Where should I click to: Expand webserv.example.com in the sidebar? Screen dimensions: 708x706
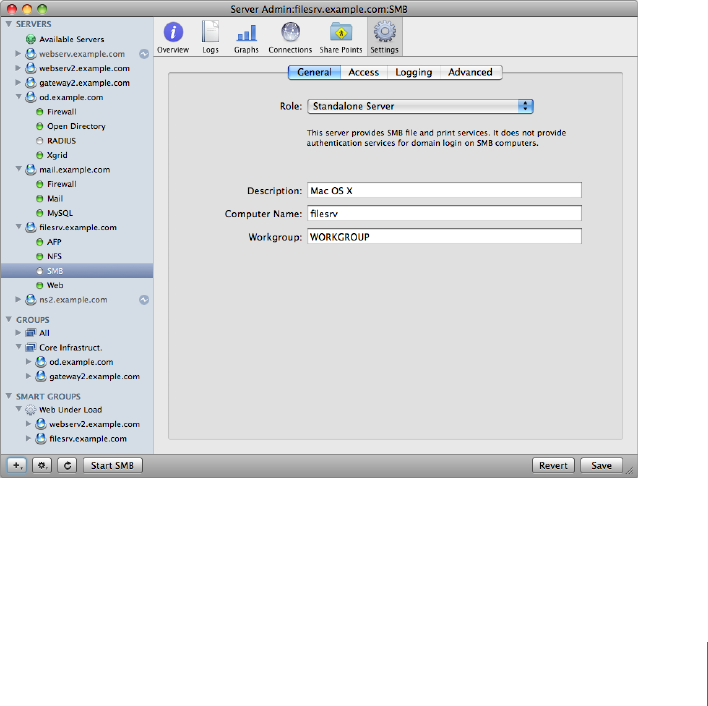[x=18, y=54]
